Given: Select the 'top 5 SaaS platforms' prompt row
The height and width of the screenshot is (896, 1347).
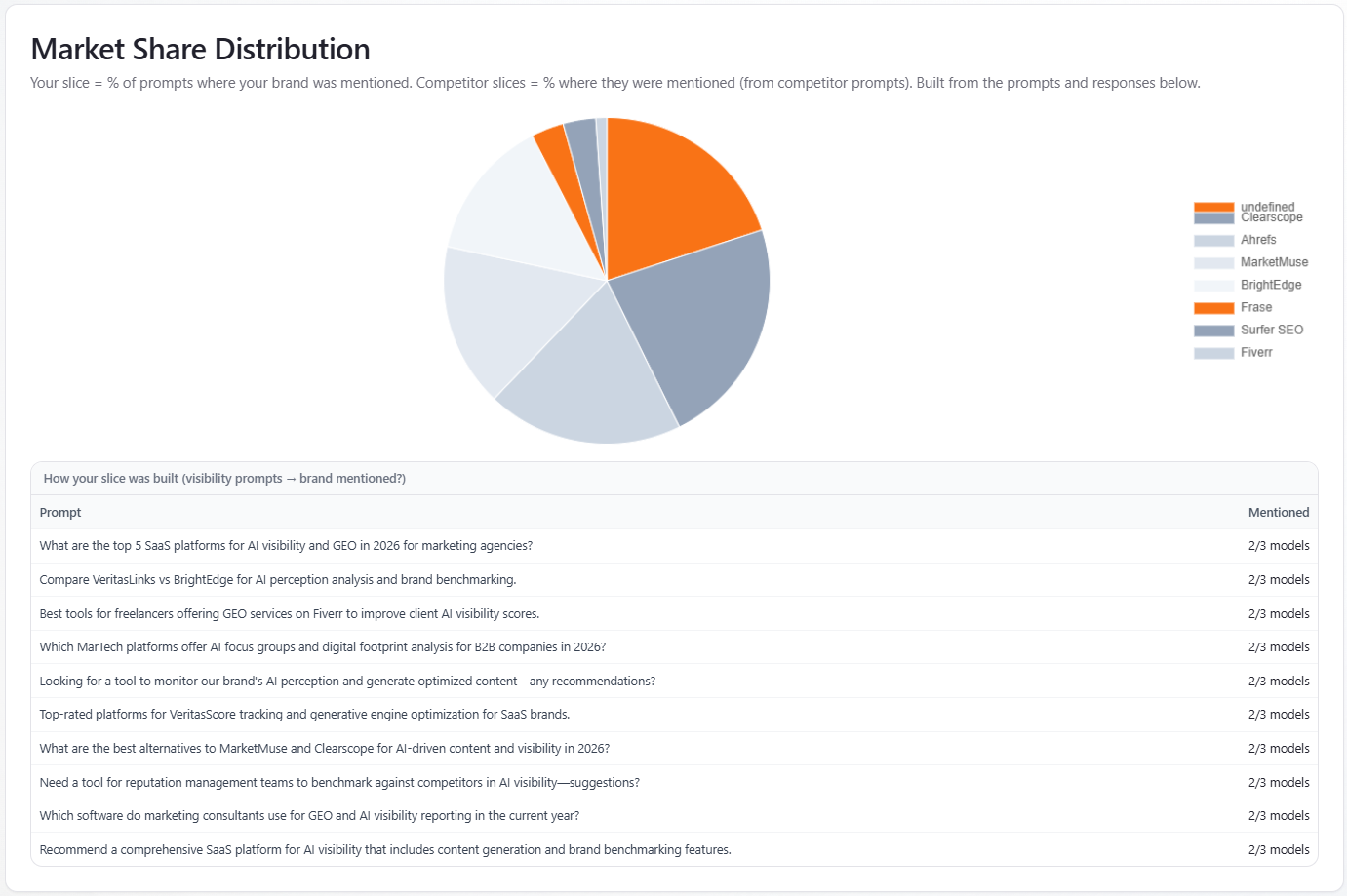Looking at the screenshot, I should click(x=286, y=546).
